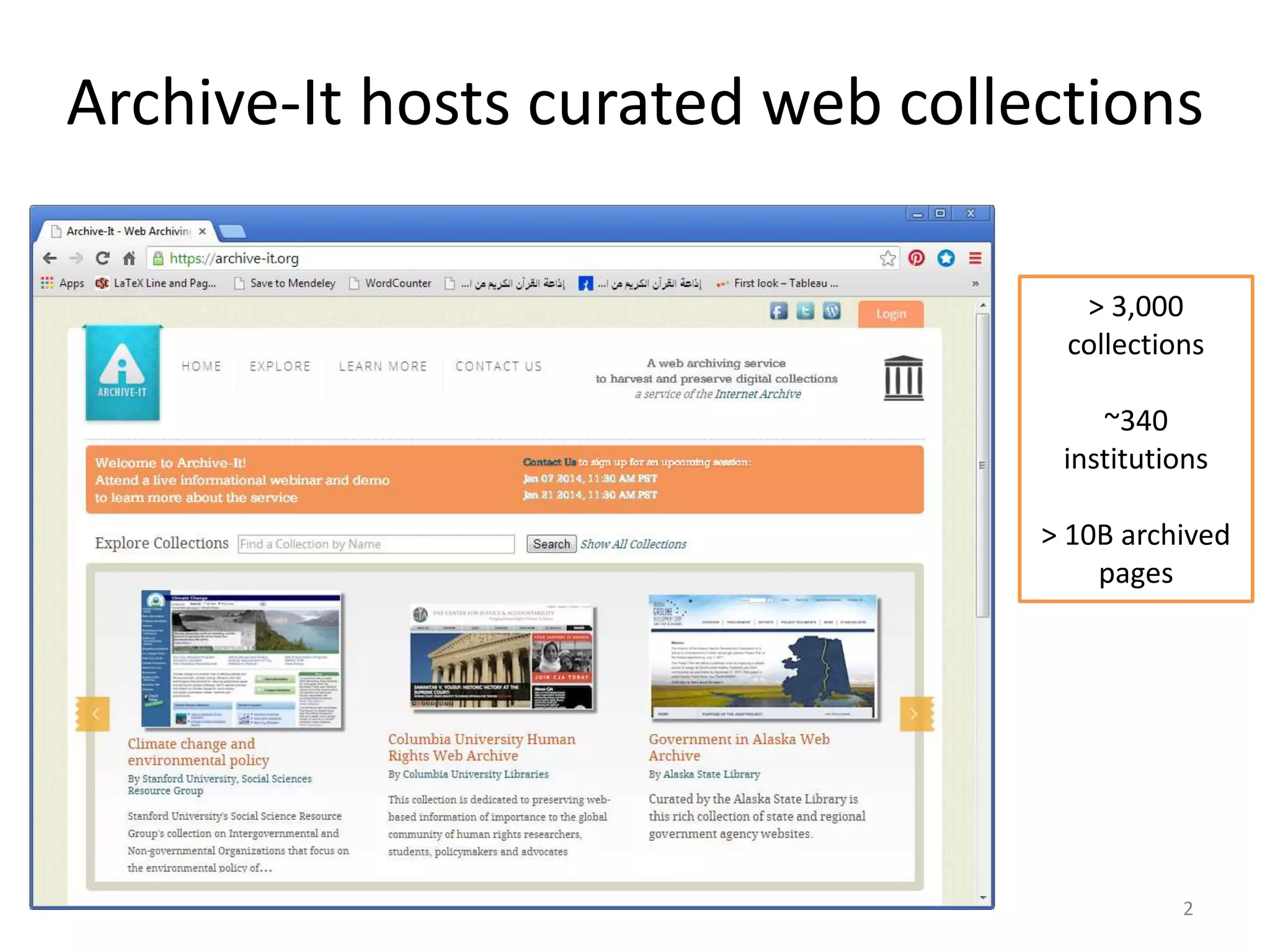This screenshot has height=952, width=1270.
Task: Show previous collections with left arrow
Action: tap(95, 714)
